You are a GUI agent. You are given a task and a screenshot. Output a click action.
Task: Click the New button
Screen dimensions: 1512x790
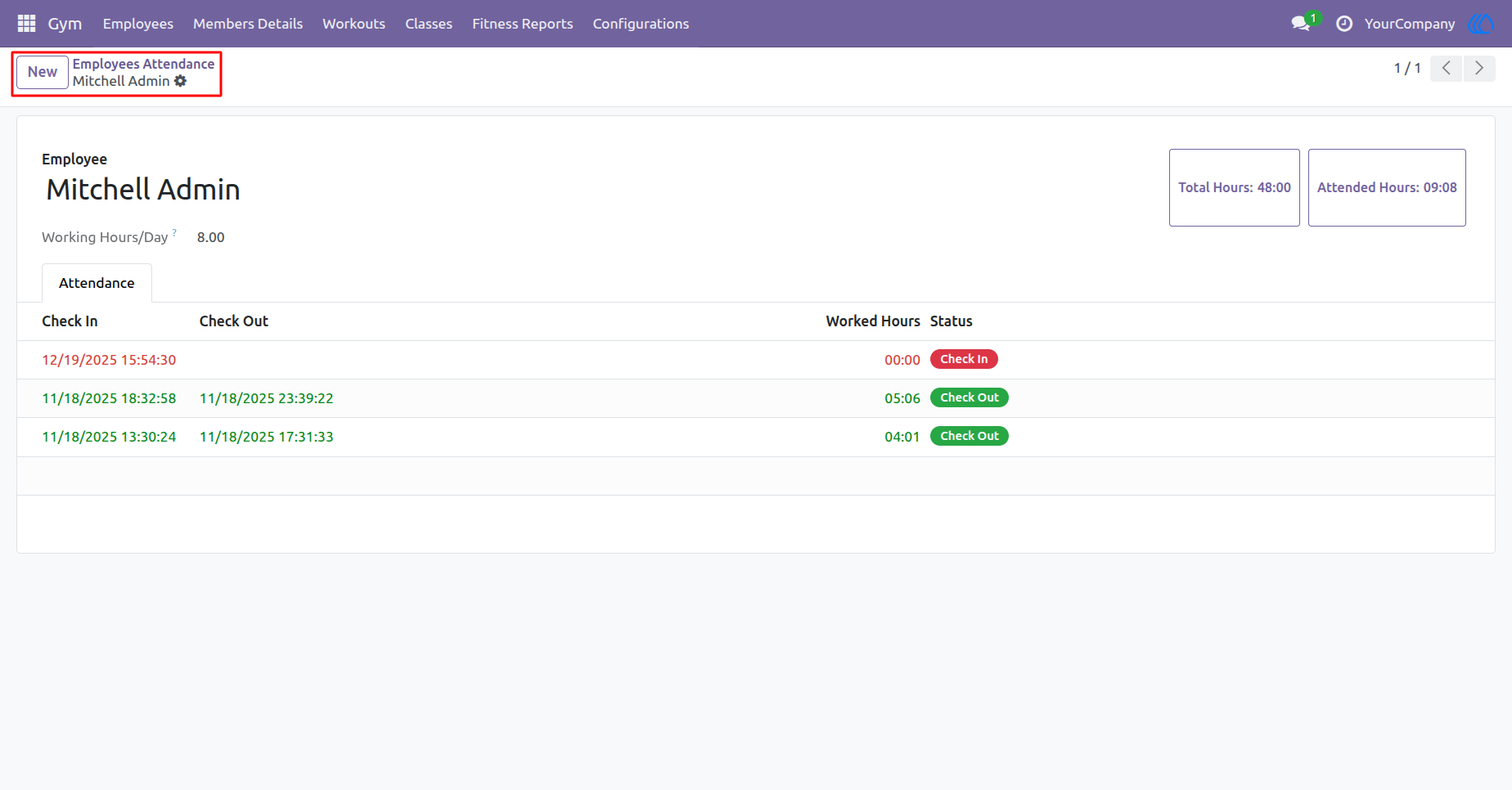(43, 72)
